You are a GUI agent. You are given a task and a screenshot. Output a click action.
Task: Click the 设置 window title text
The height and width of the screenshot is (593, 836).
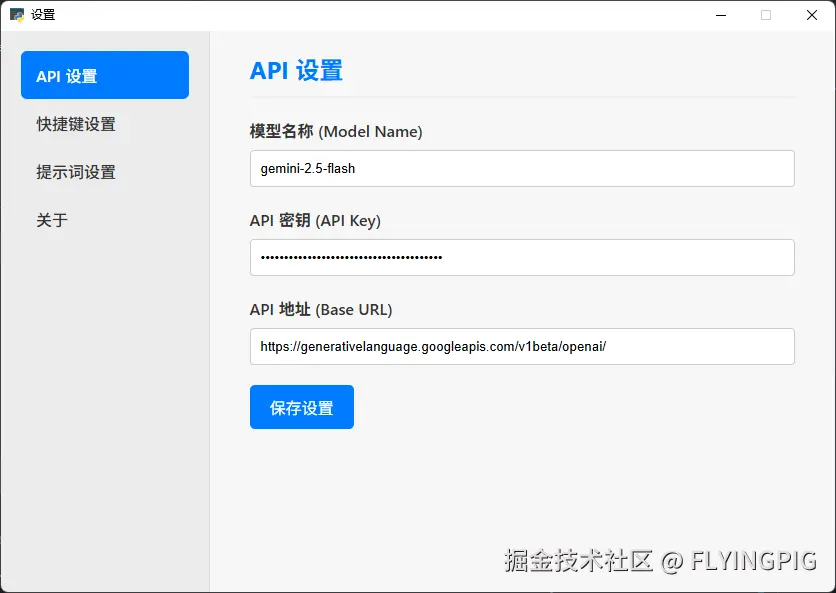click(x=43, y=15)
